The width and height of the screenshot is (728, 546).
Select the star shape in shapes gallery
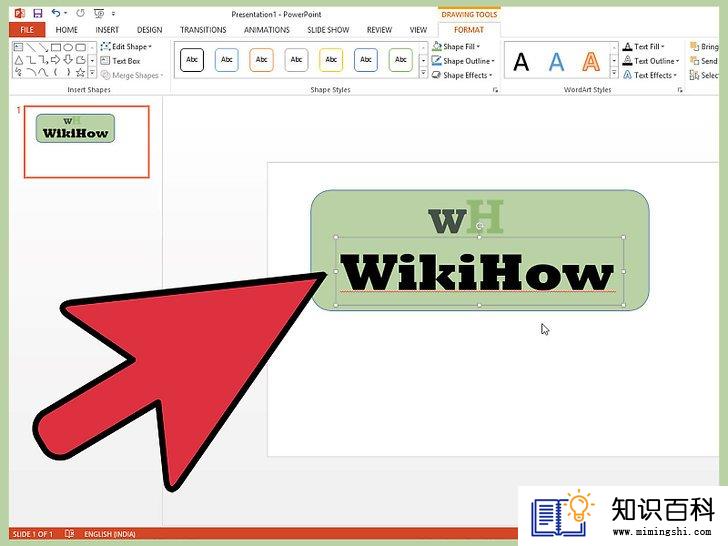coord(80,72)
